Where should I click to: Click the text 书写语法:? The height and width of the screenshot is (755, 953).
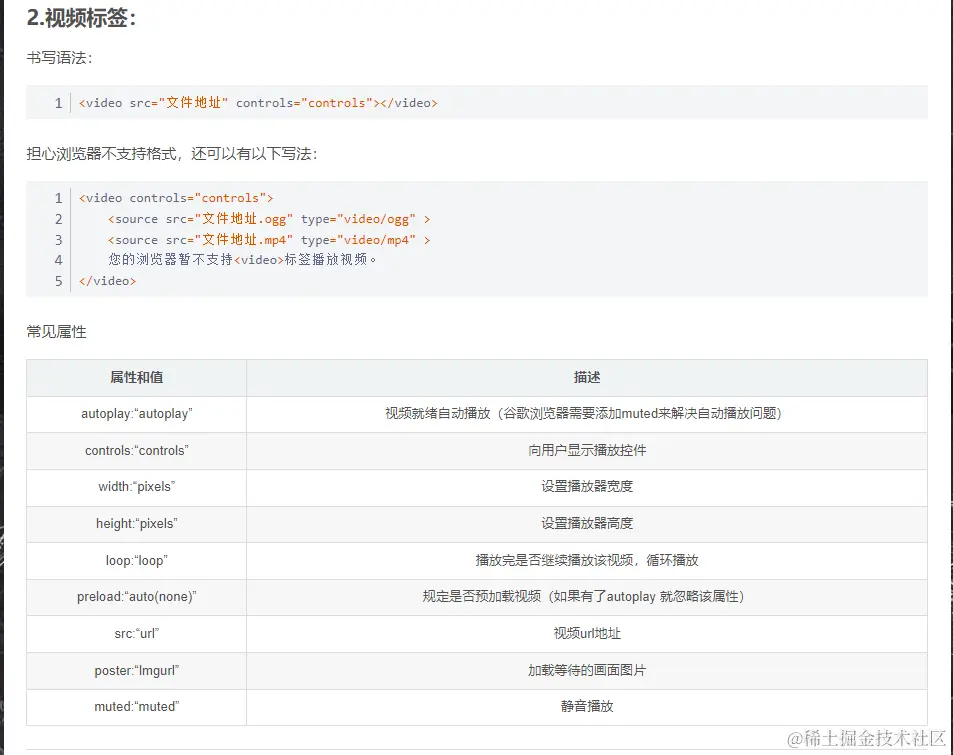[x=59, y=58]
